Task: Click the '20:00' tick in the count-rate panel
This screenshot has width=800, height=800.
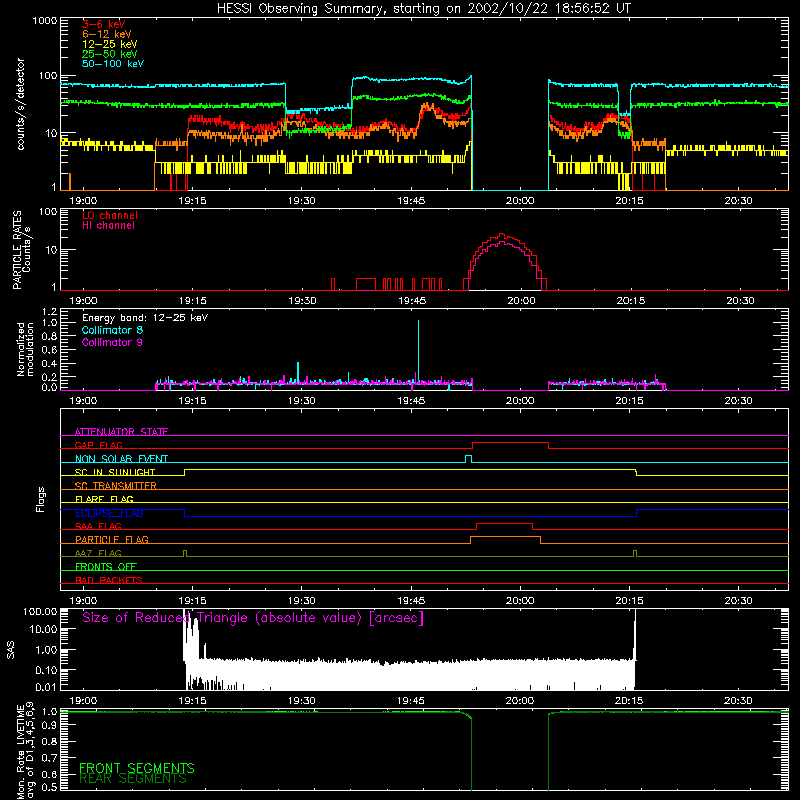Action: point(520,201)
